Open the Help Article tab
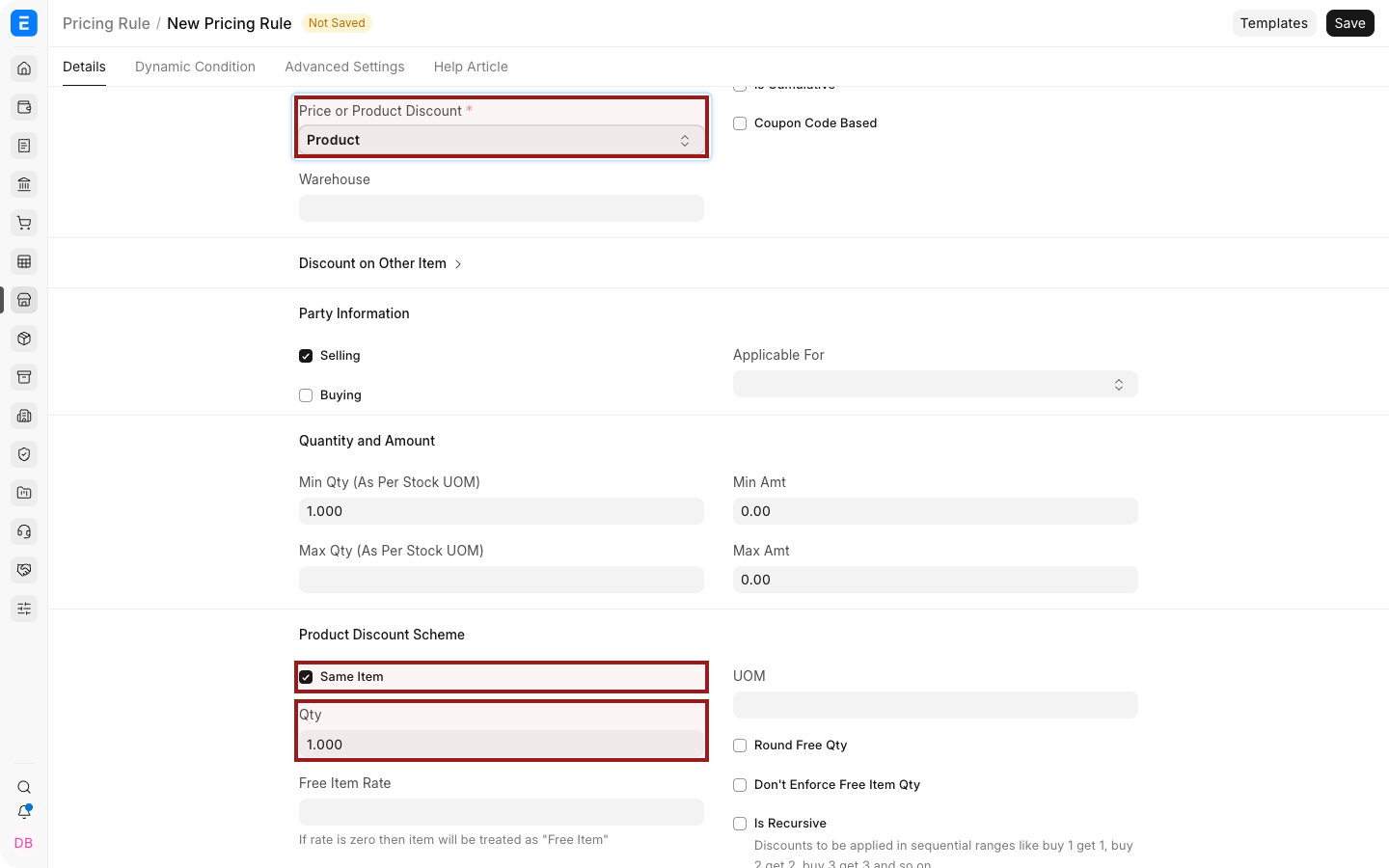This screenshot has height=868, width=1389. coord(471,67)
